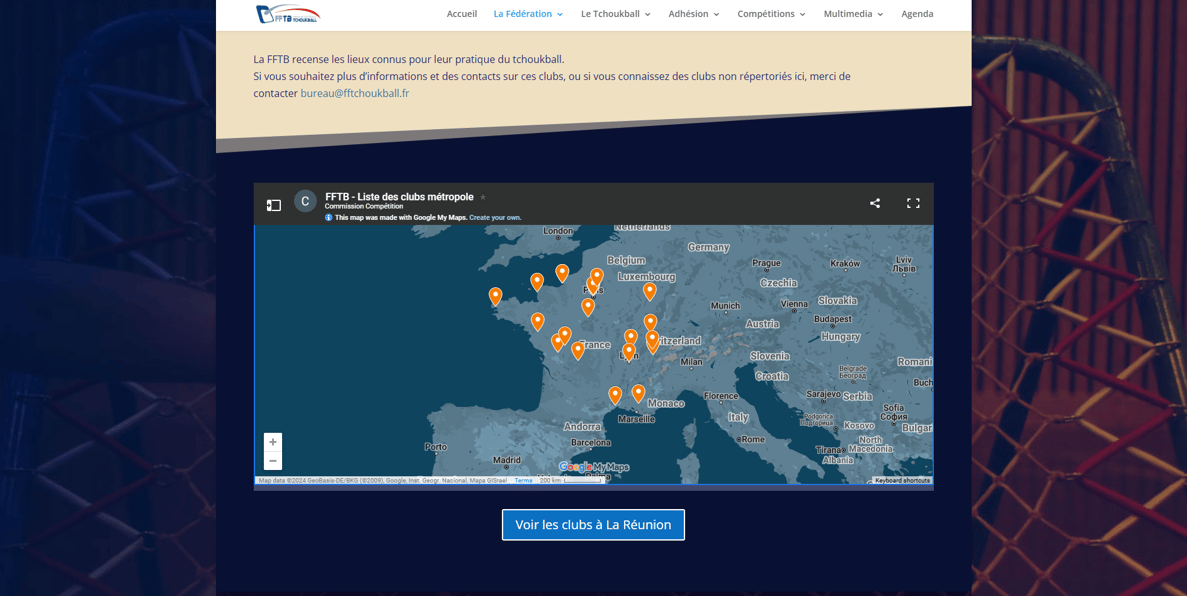Share the clubs map
Image resolution: width=1187 pixels, height=596 pixels.
pyautogui.click(x=875, y=203)
